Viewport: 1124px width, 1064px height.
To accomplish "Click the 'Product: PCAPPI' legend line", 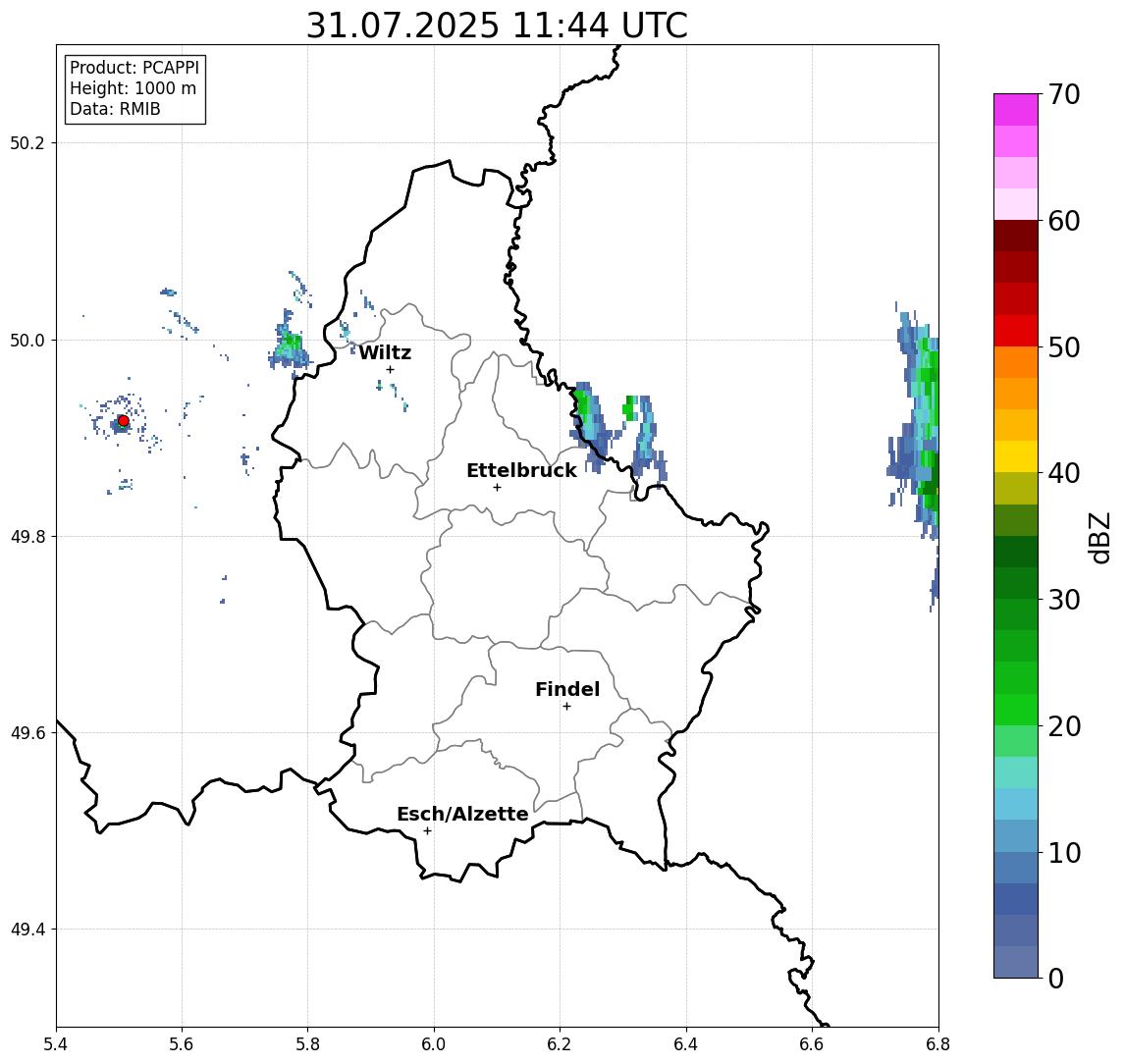I will point(134,68).
